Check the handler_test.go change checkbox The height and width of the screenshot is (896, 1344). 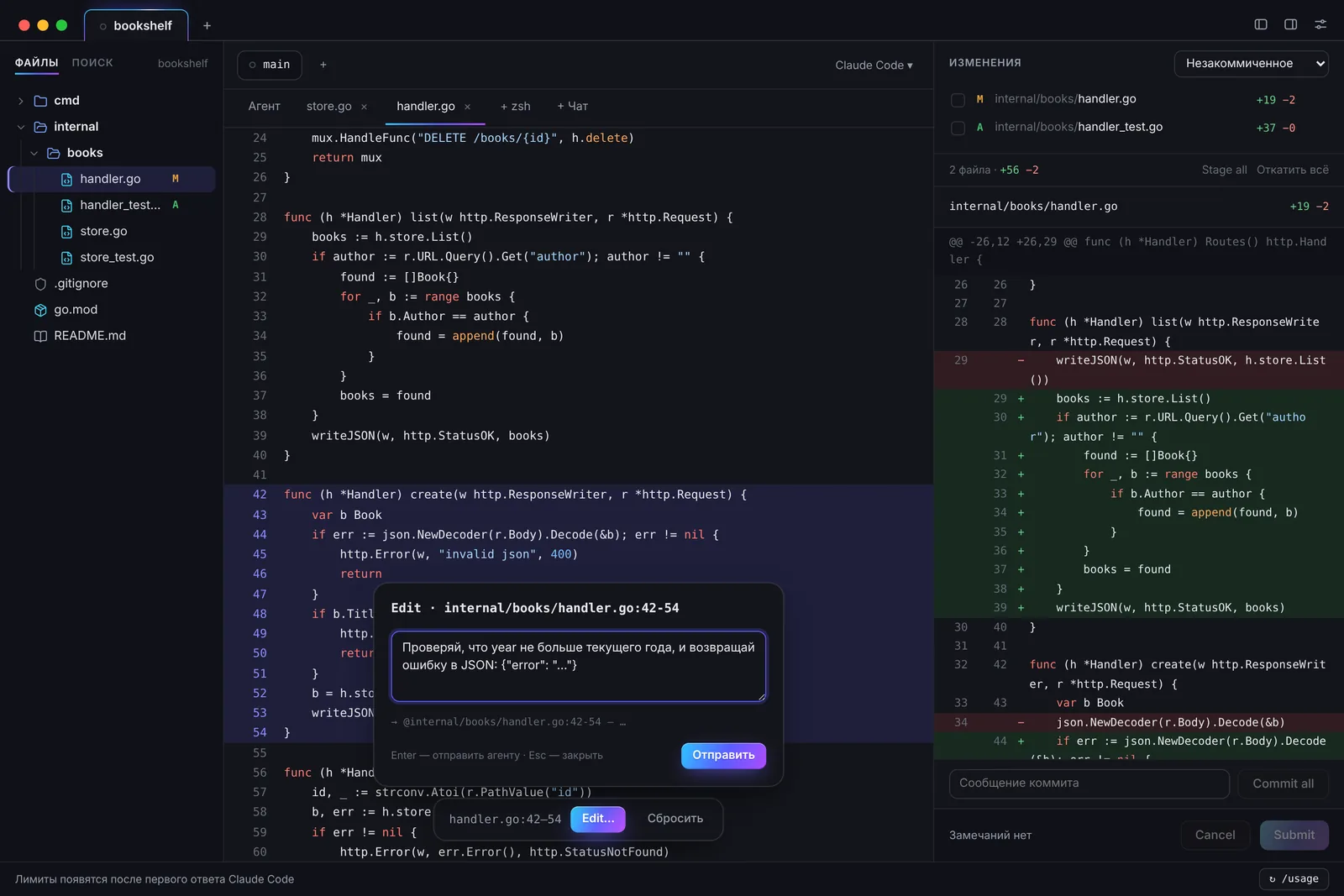[x=958, y=128]
